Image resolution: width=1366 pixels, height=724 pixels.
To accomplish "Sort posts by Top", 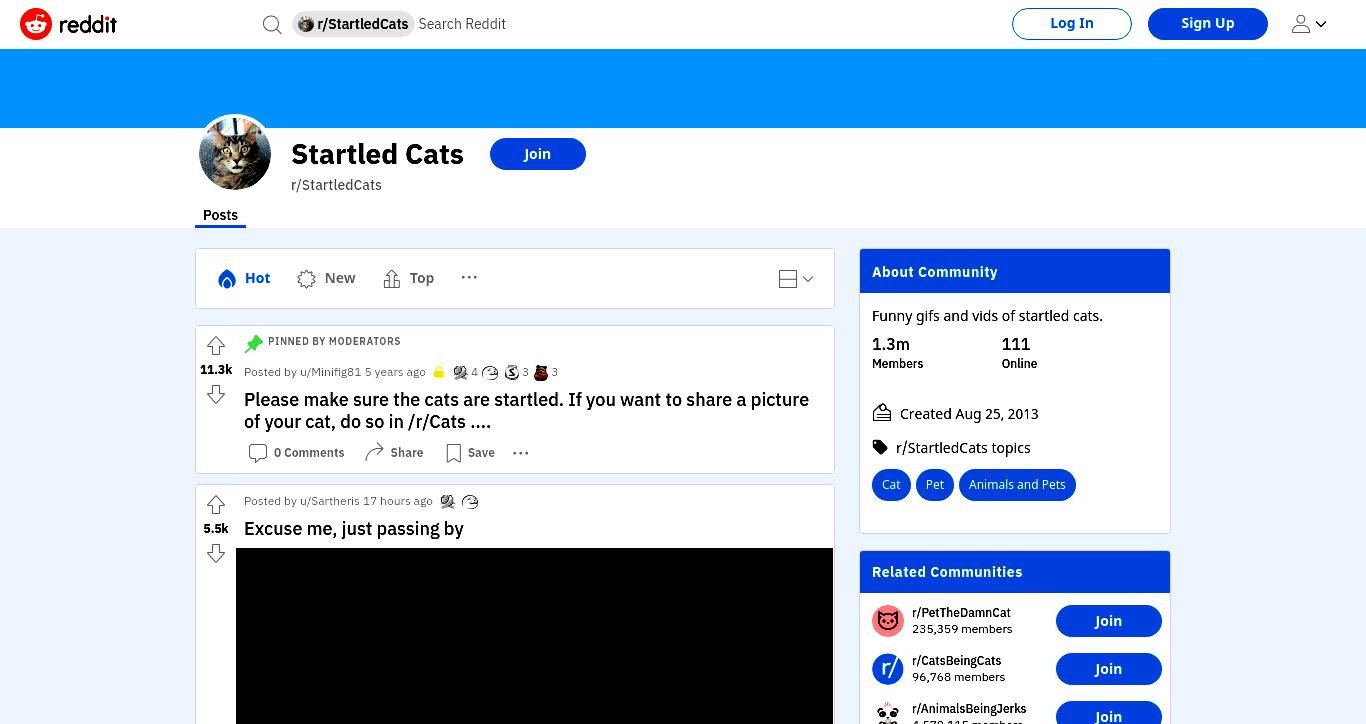I will (408, 279).
